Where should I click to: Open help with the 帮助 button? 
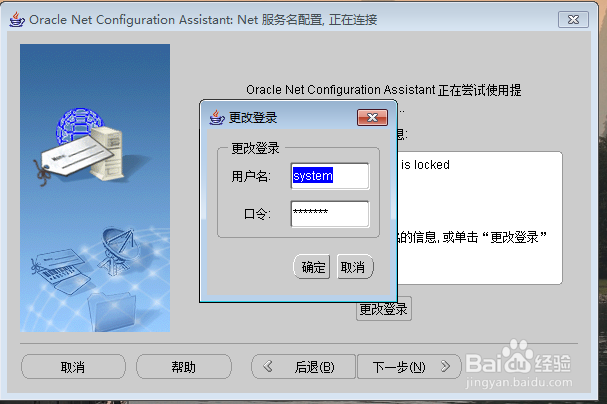[x=183, y=367]
